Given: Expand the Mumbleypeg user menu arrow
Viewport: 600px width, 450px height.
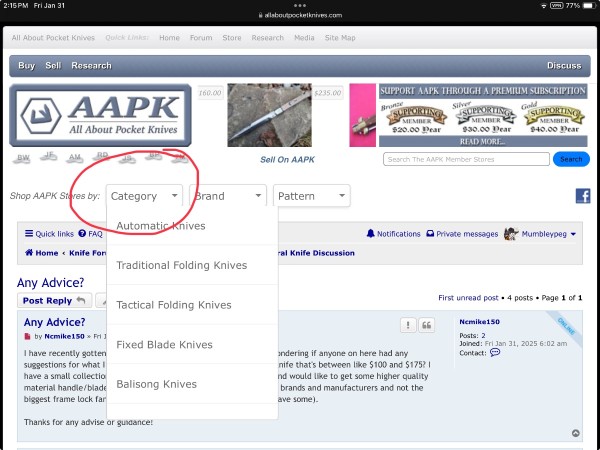Looking at the screenshot, I should [x=573, y=234].
